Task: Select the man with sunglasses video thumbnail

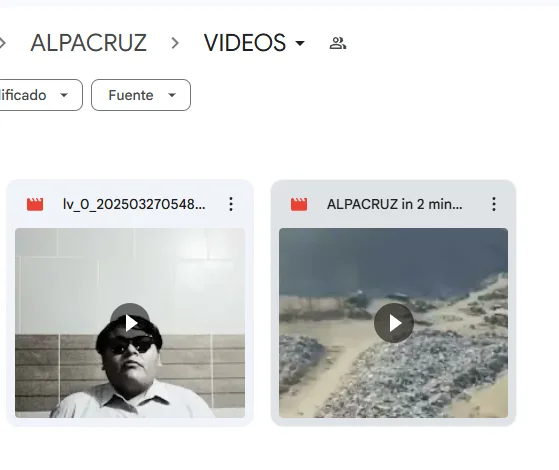Action: pyautogui.click(x=130, y=323)
